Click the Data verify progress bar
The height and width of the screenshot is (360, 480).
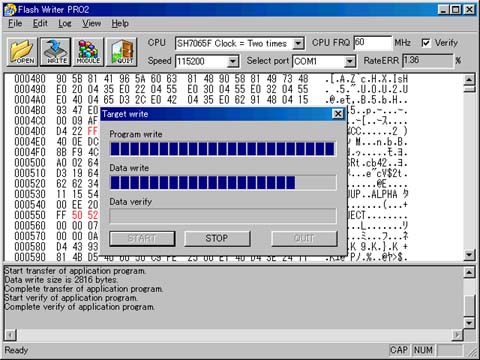(223, 216)
